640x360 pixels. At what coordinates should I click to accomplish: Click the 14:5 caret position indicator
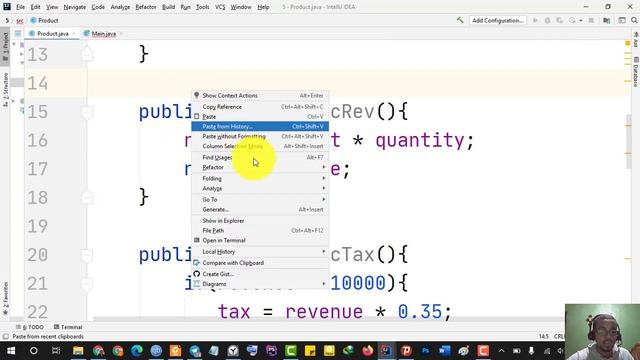coord(543,337)
